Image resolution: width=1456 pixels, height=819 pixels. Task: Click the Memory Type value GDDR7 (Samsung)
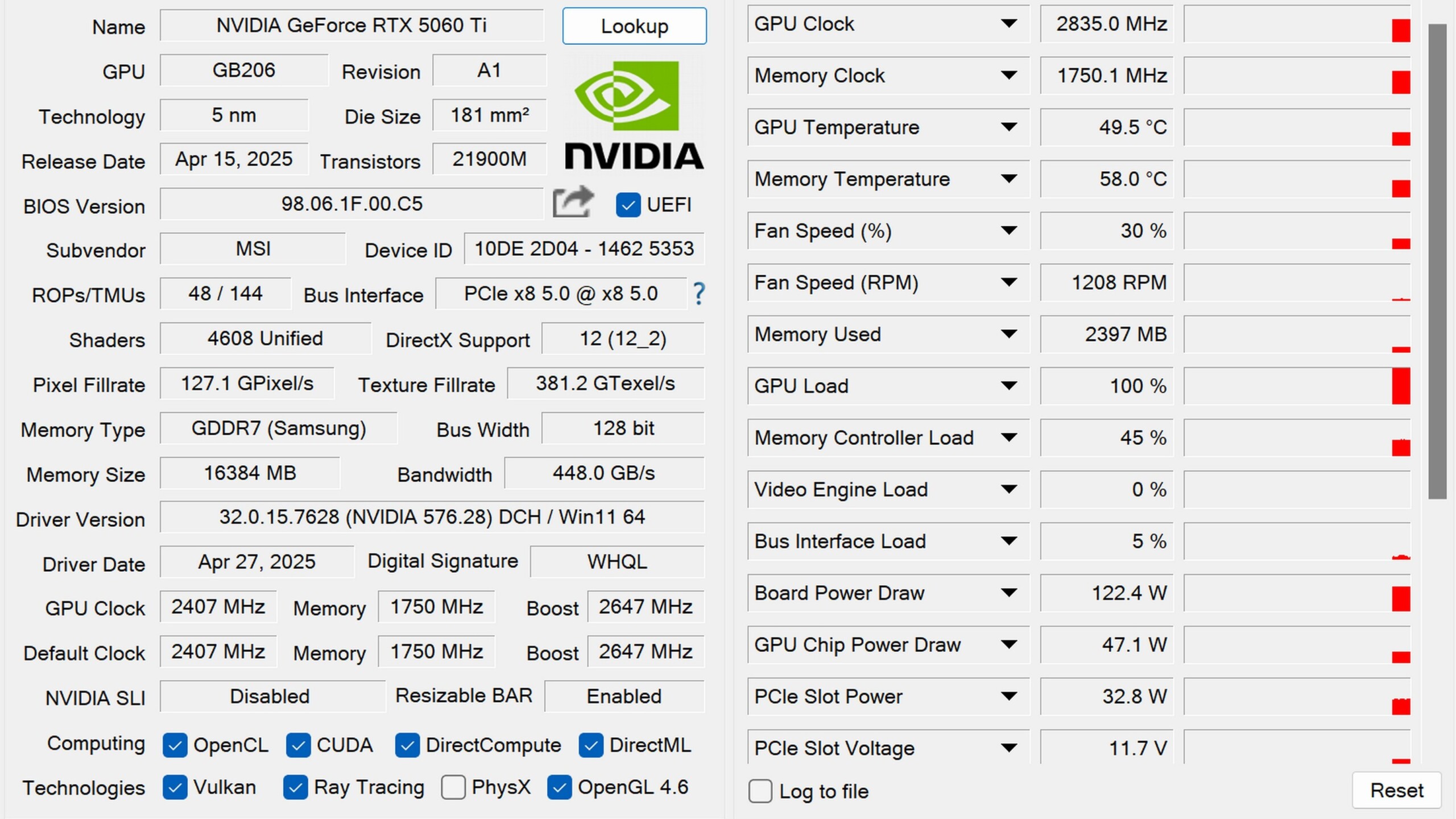pyautogui.click(x=279, y=428)
